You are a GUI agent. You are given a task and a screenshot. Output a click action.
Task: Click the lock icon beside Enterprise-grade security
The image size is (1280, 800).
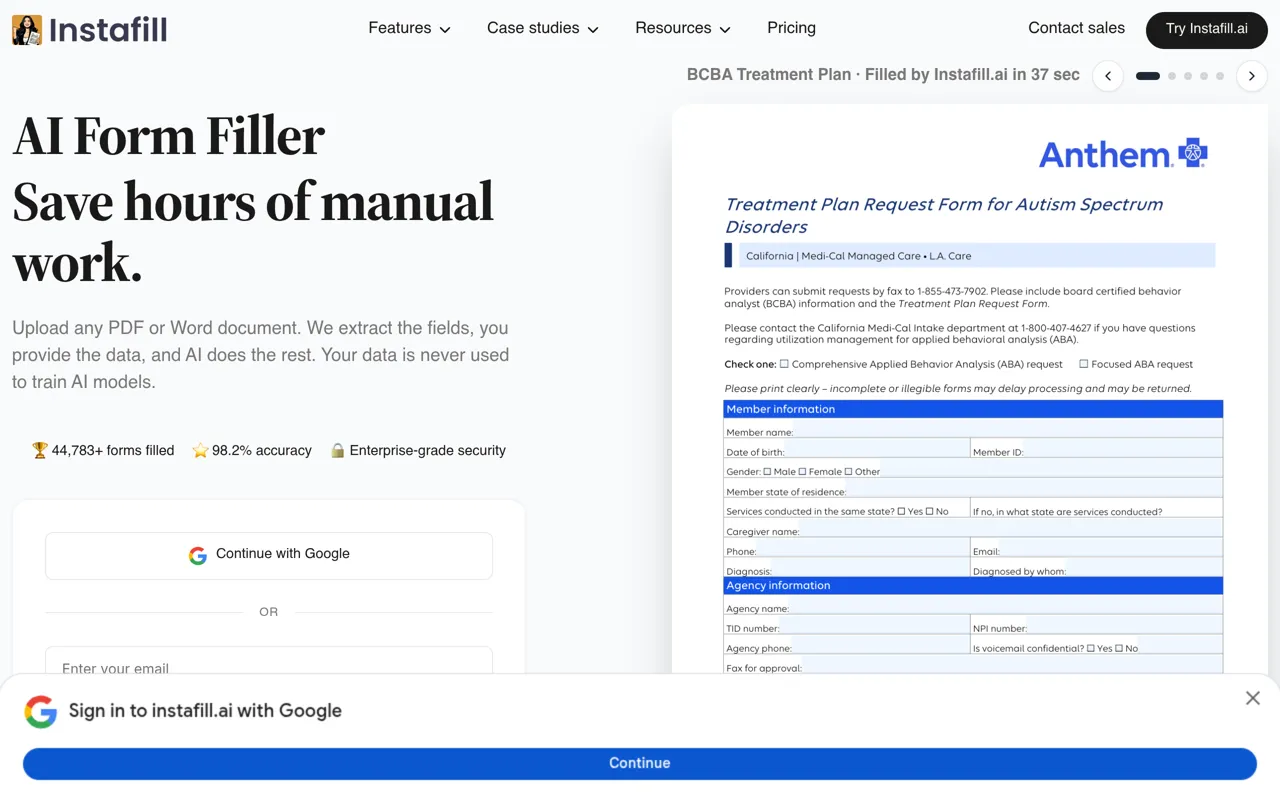coord(338,451)
